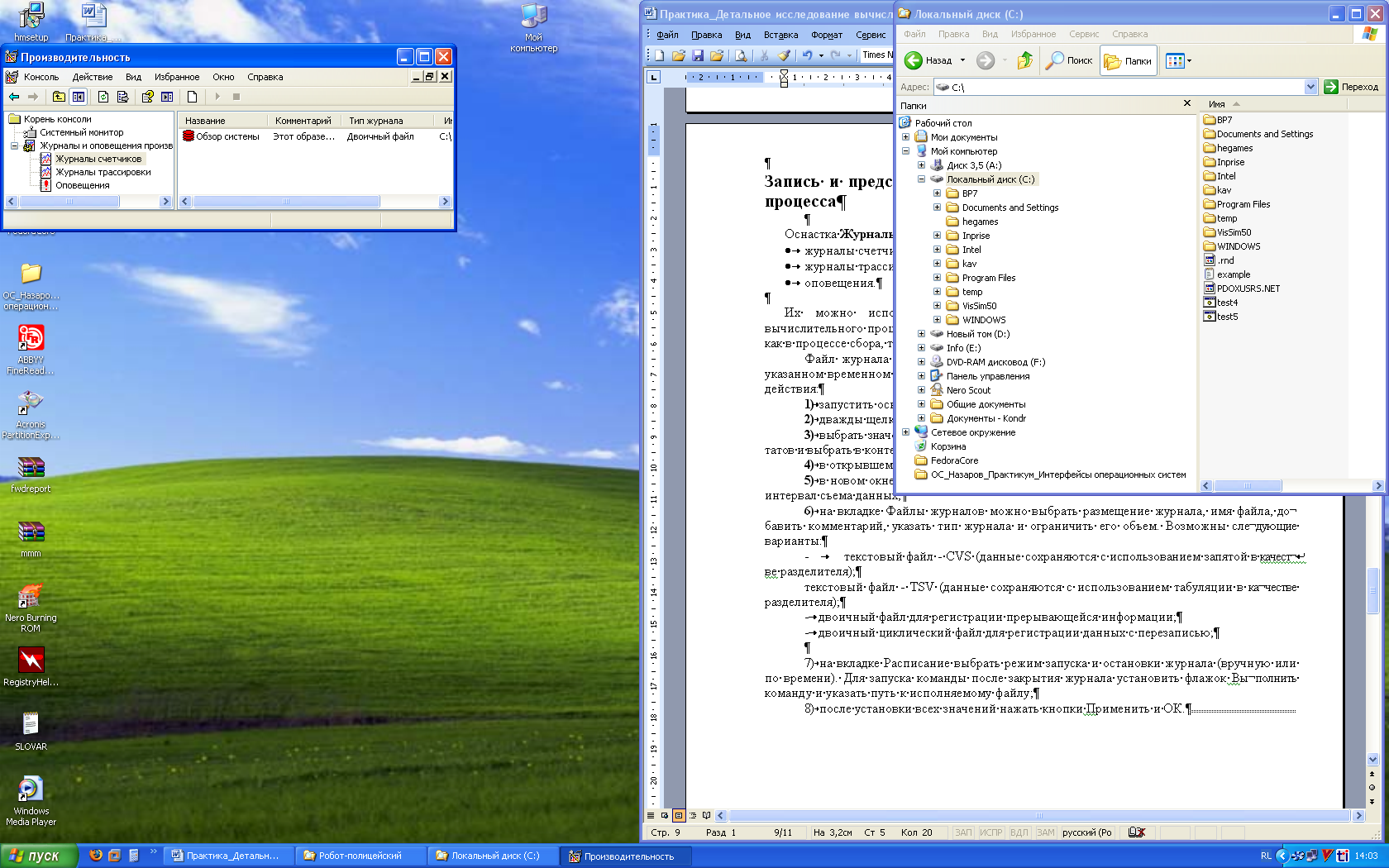Image resolution: width=1389 pixels, height=868 pixels.
Task: Click the console tree horizontal scrollbar right arrow
Action: click(165, 201)
